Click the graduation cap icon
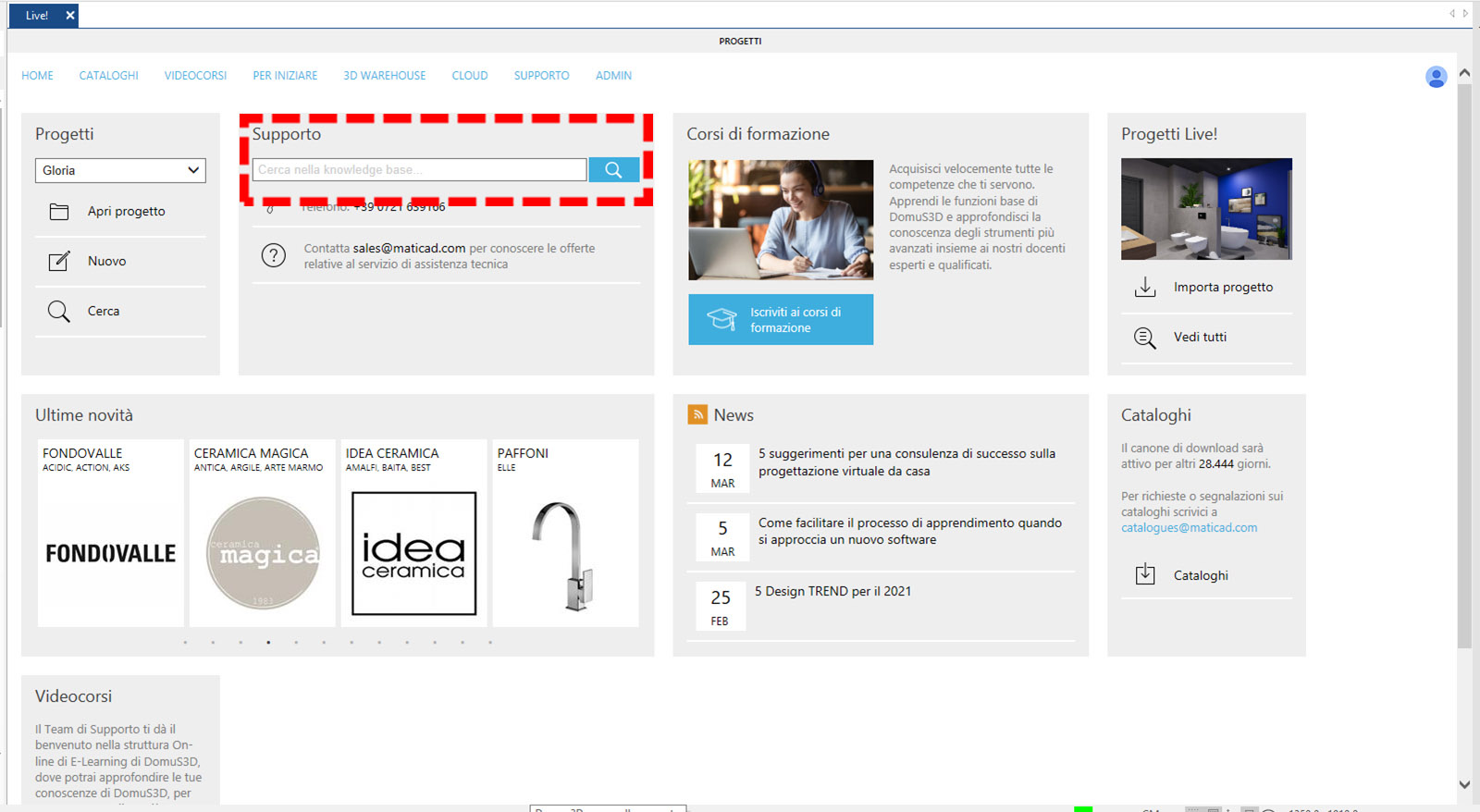 click(x=721, y=319)
